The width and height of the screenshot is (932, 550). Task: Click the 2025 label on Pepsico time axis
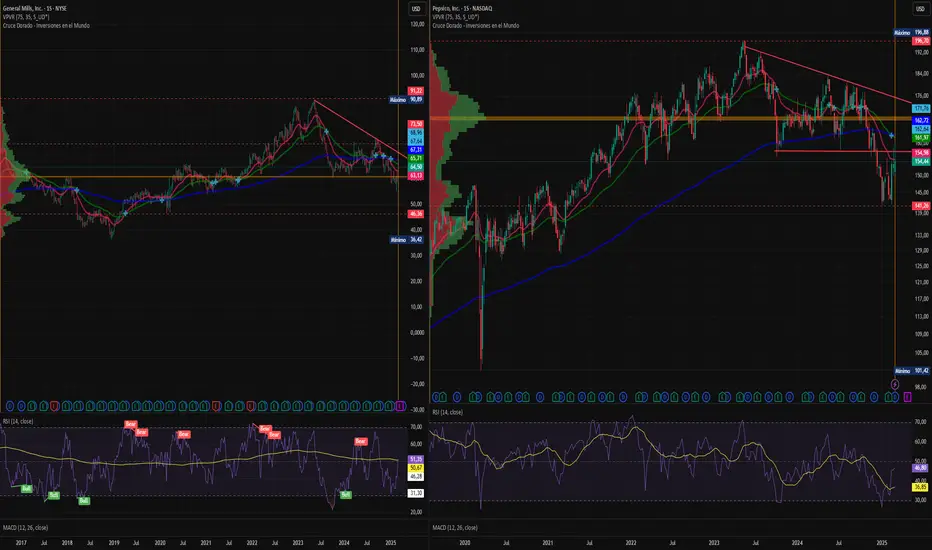point(882,543)
